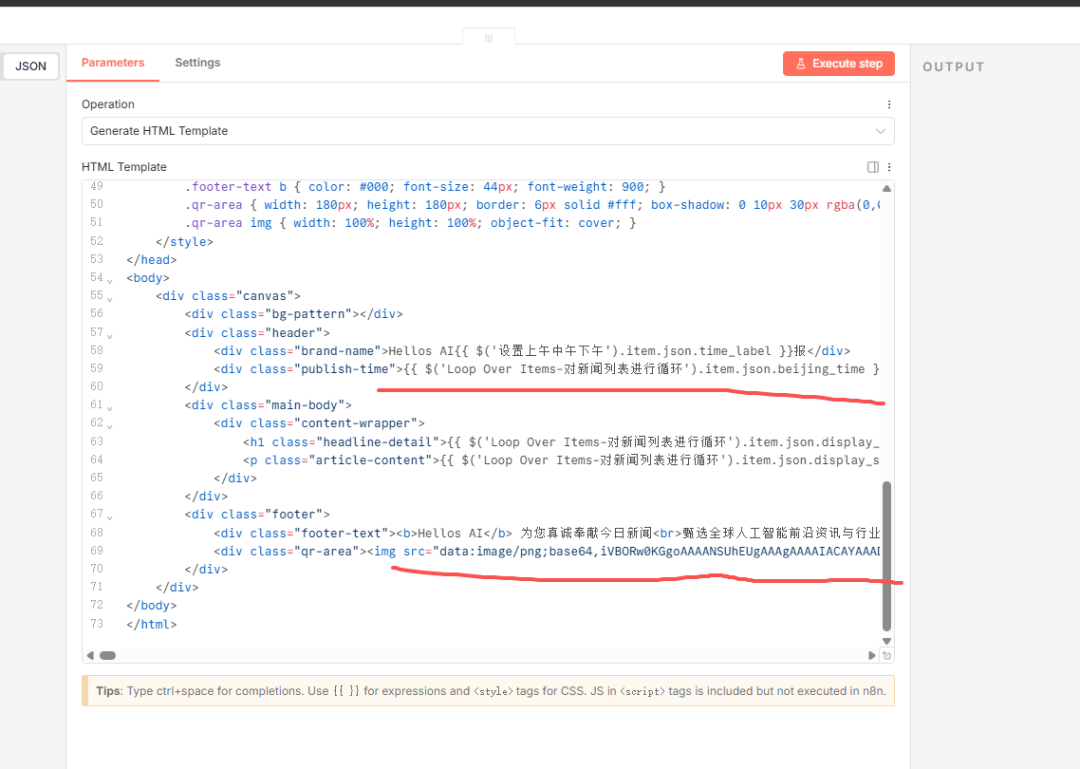Click the editor scroll-down arrow
The image size is (1080, 769).
pyautogui.click(x=886, y=641)
